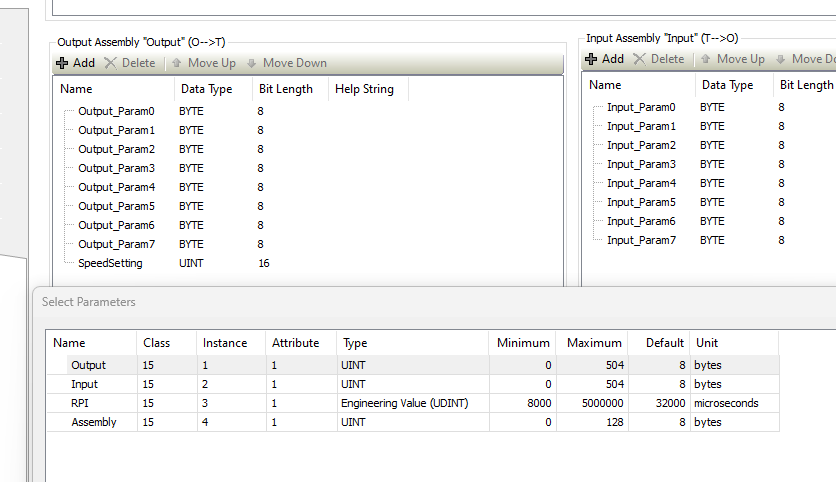The image size is (836, 482).
Task: Select Output_Param4 in the tree
Action: [x=116, y=187]
